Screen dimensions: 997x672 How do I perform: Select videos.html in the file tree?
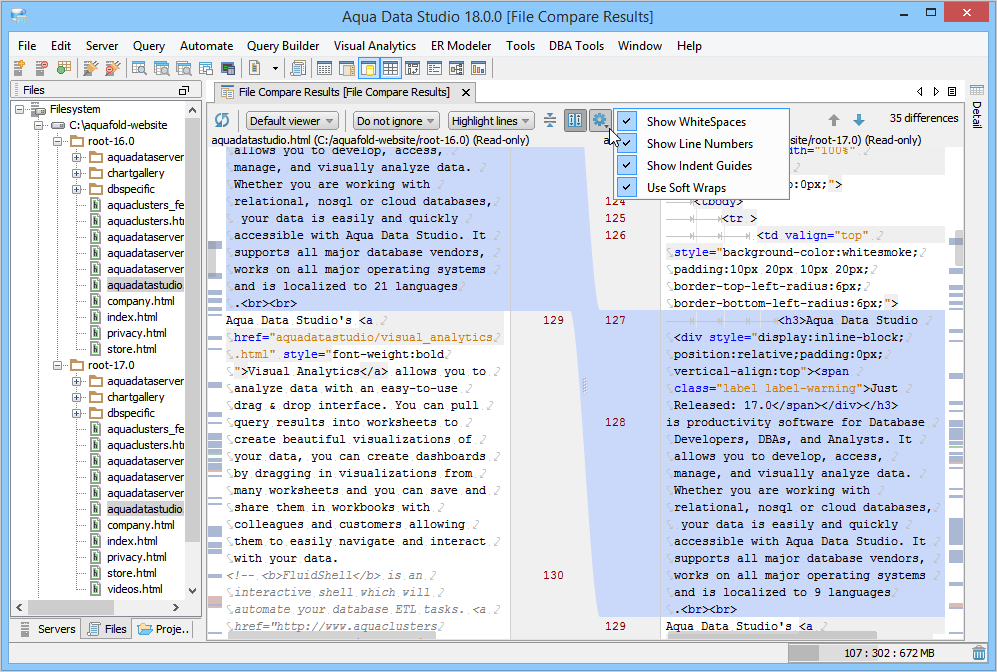(135, 589)
